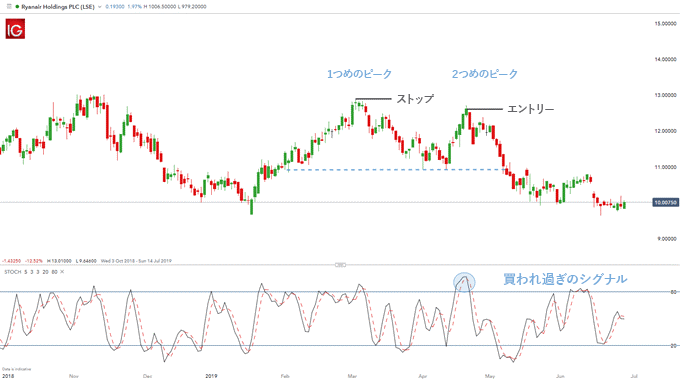Click the ストップ stop level marker line

373,99
